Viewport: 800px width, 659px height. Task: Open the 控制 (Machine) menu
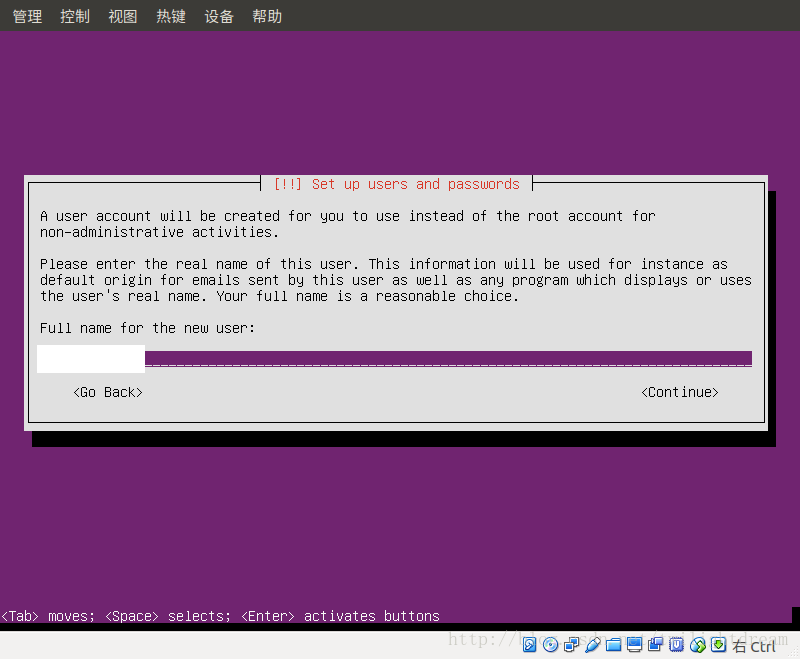pos(74,15)
